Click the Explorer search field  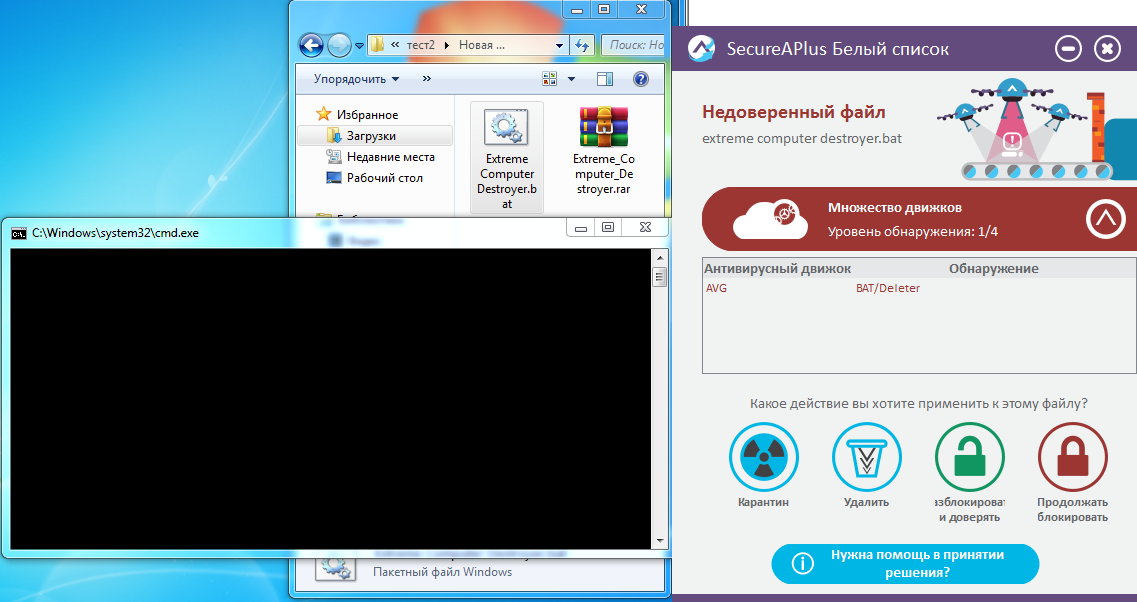coord(632,45)
